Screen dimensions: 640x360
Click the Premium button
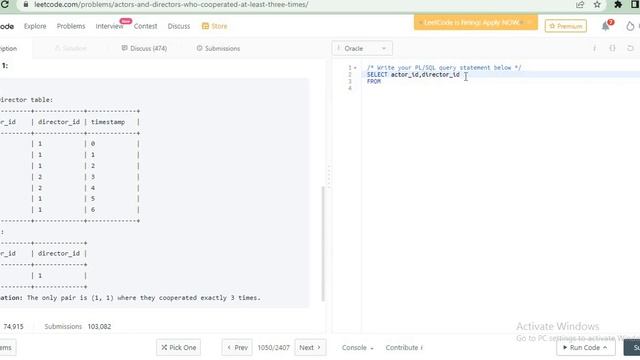(566, 26)
